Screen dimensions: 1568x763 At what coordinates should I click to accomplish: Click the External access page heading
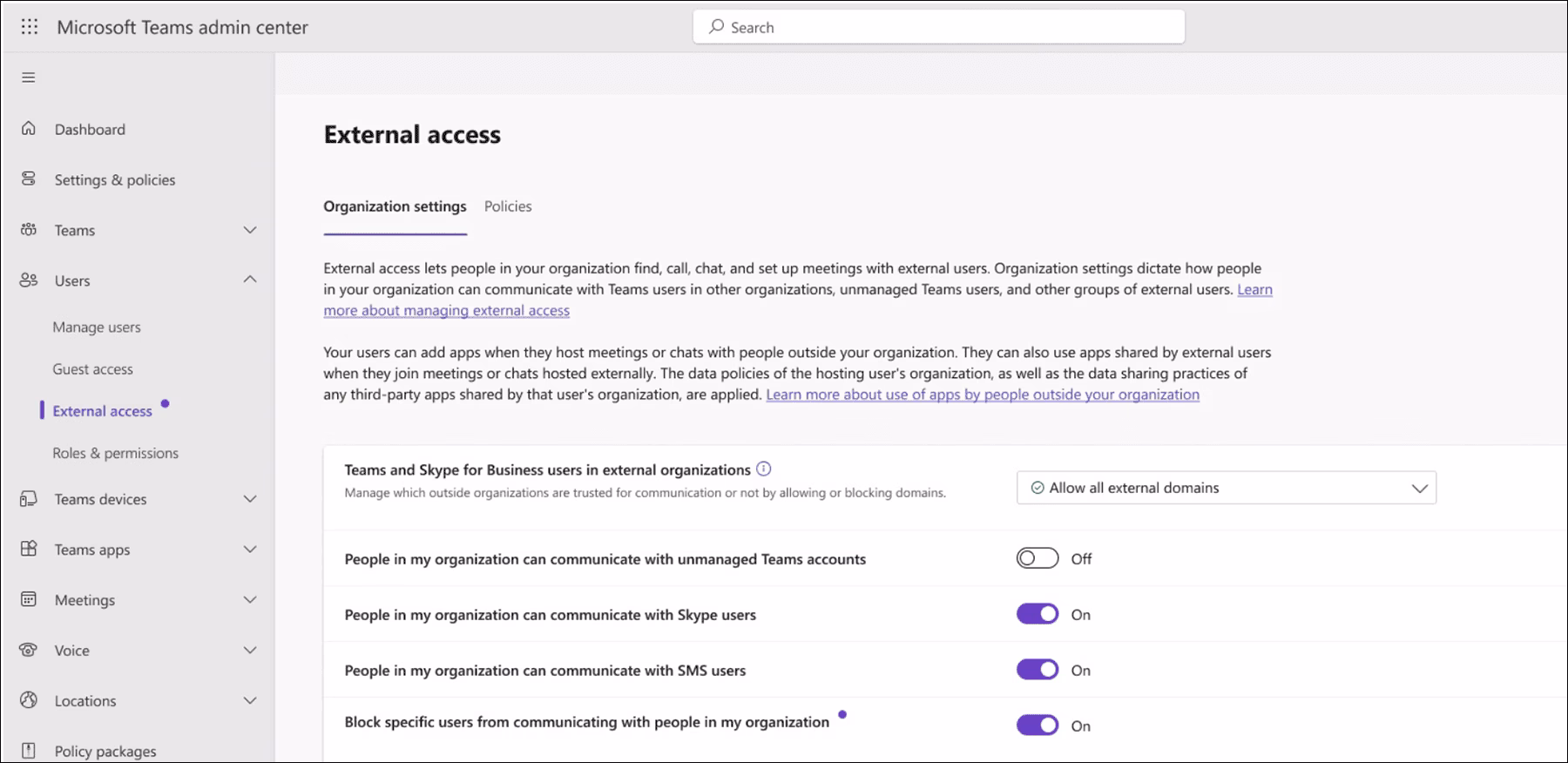pos(412,134)
